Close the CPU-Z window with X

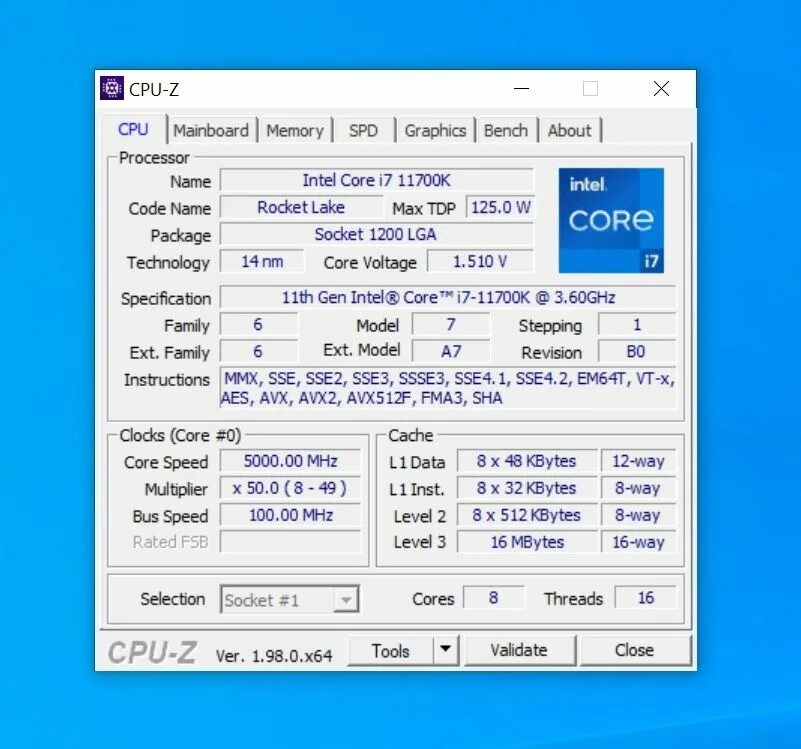(x=662, y=89)
